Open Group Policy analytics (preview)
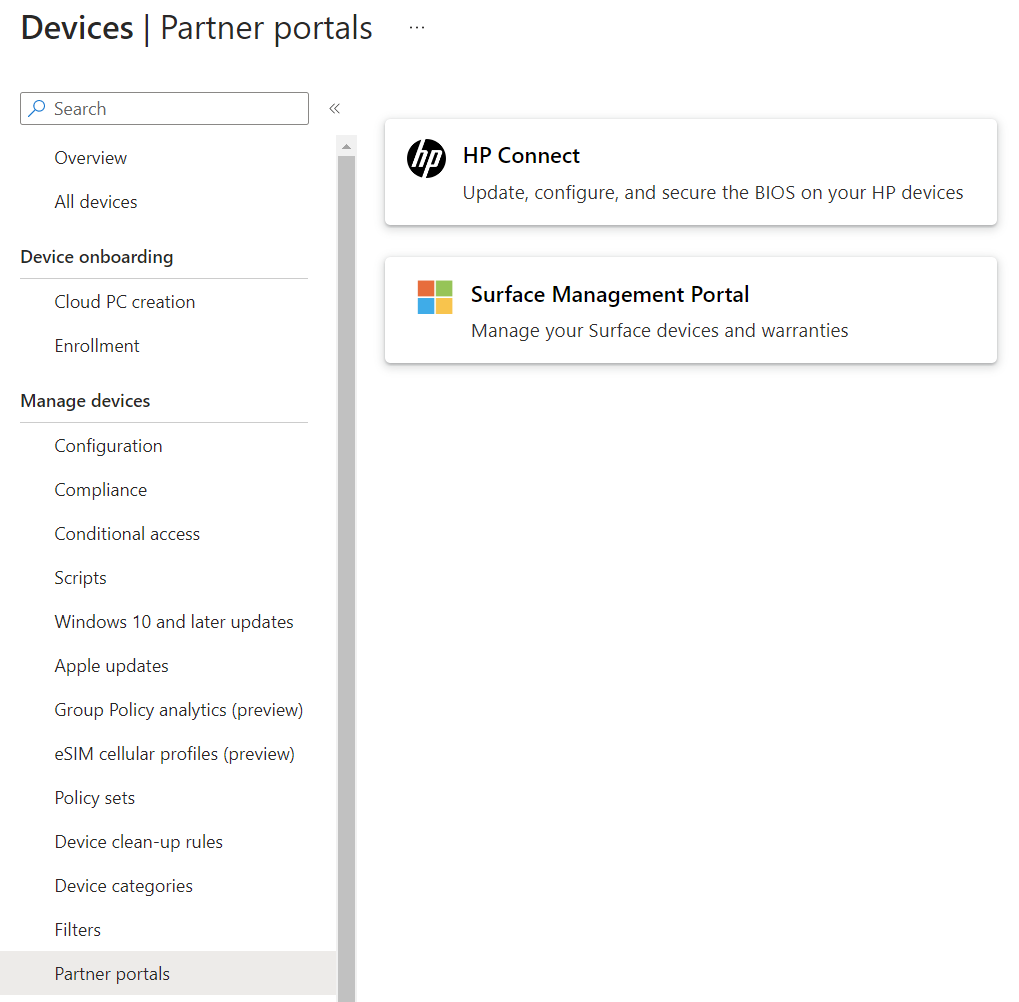Viewport: 1019px width, 1002px height. point(179,710)
